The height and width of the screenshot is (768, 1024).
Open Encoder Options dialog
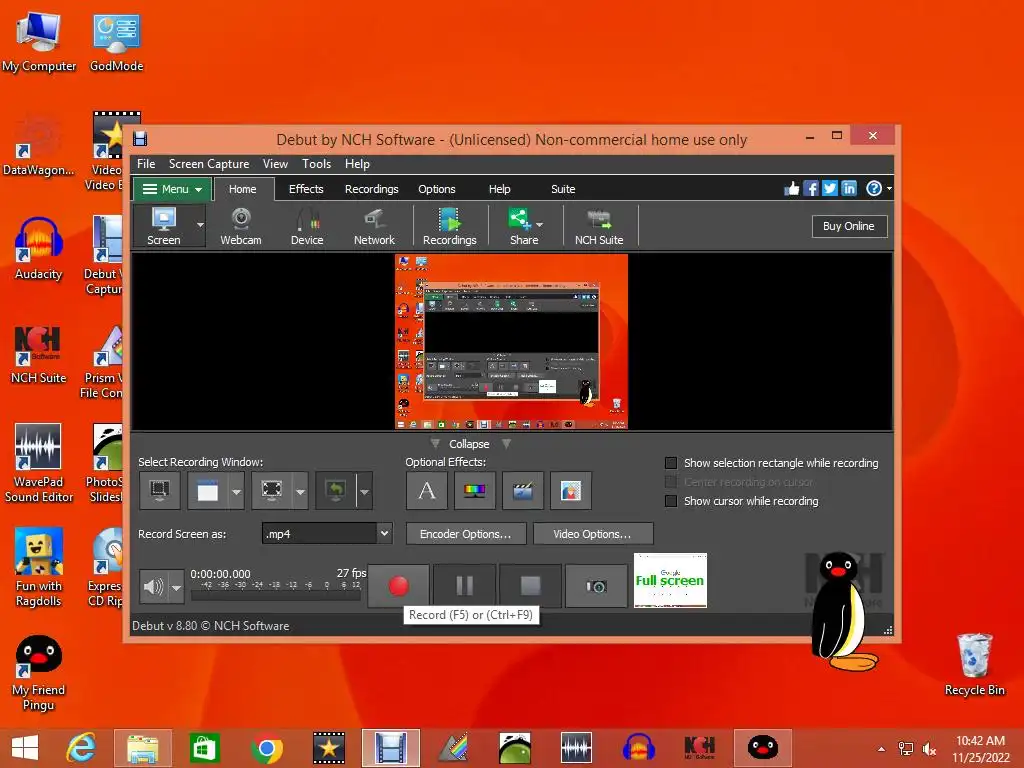click(466, 534)
